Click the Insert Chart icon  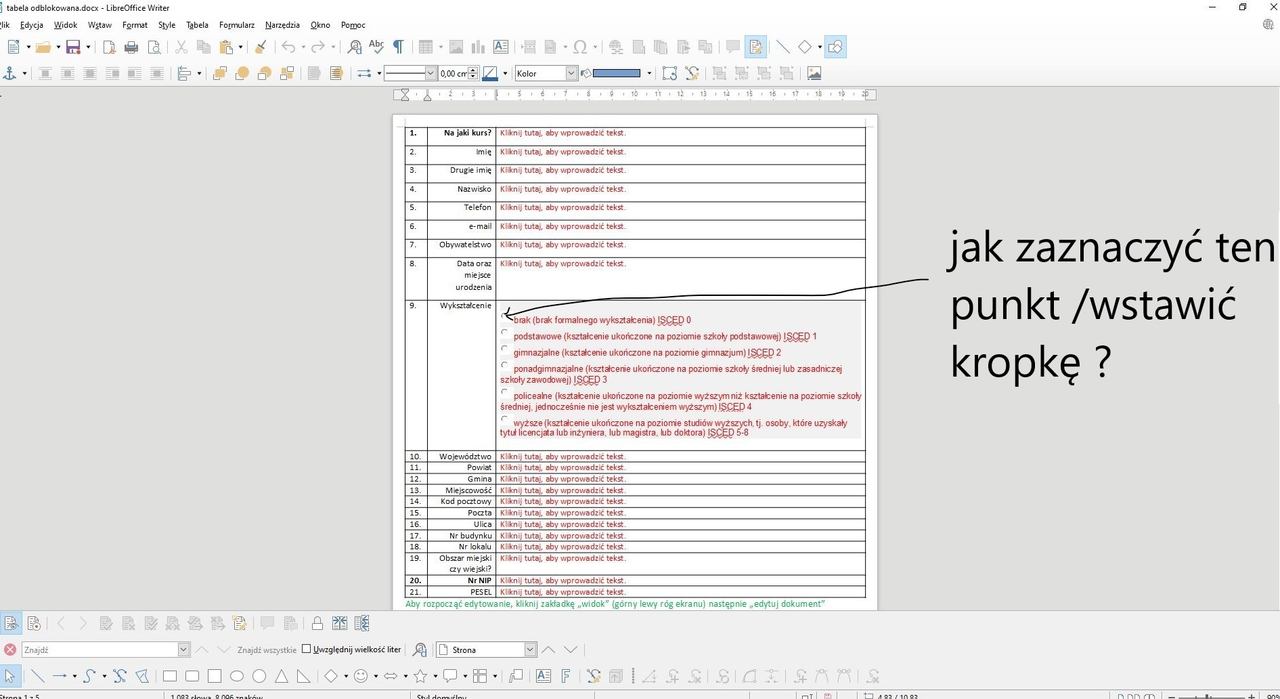[x=478, y=47]
